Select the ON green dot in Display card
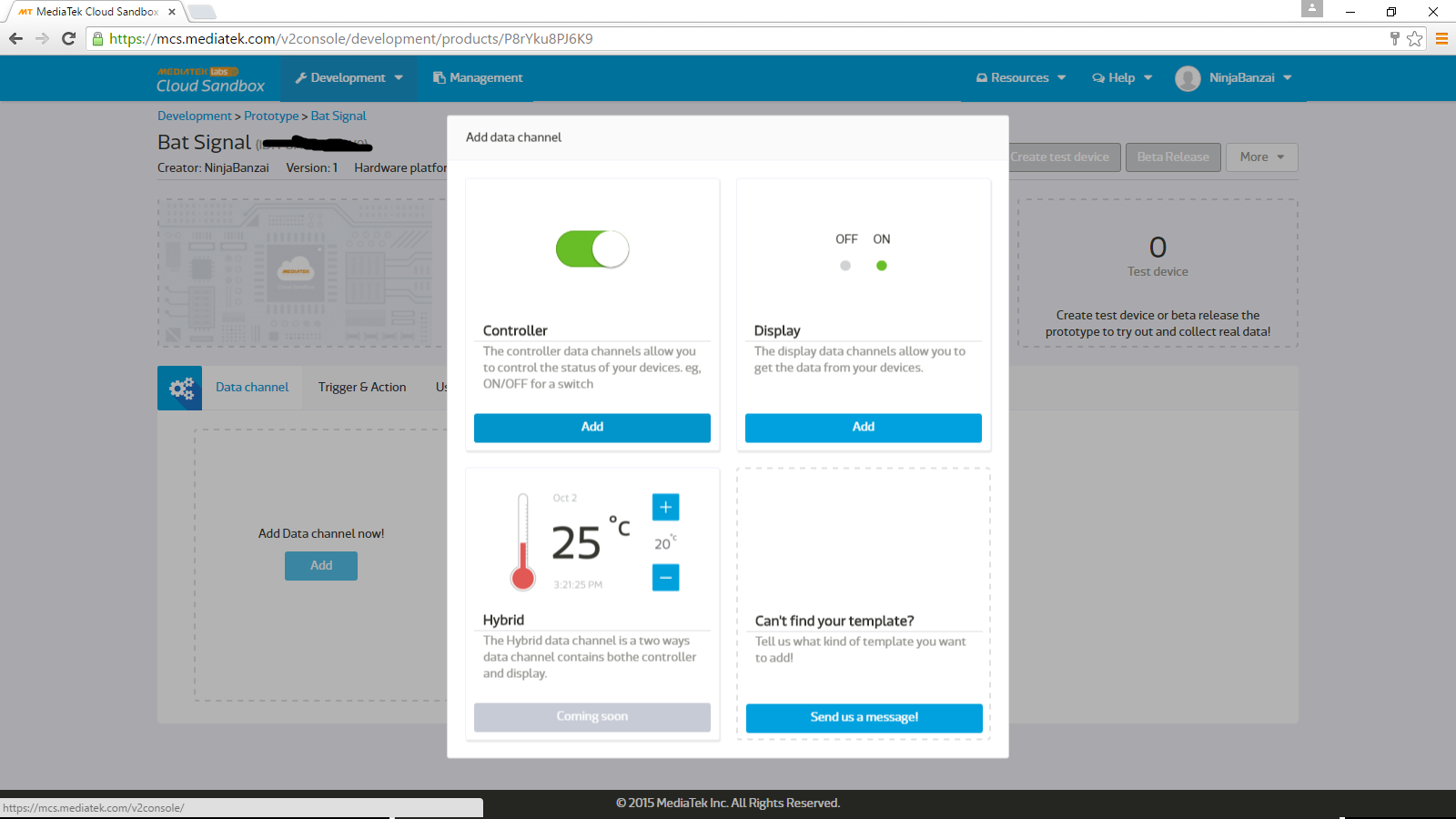The width and height of the screenshot is (1456, 819). [881, 266]
